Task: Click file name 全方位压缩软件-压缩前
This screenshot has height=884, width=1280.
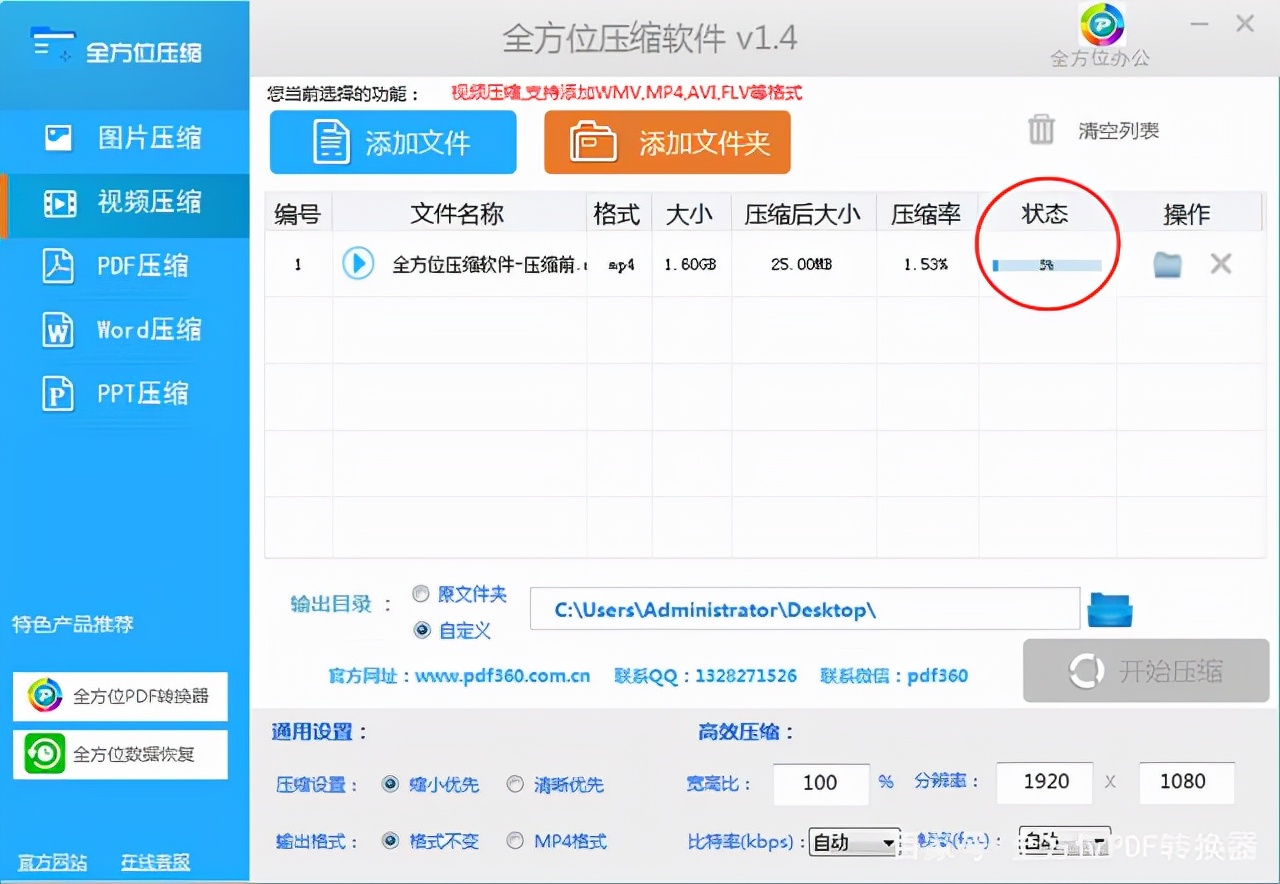Action: (488, 265)
